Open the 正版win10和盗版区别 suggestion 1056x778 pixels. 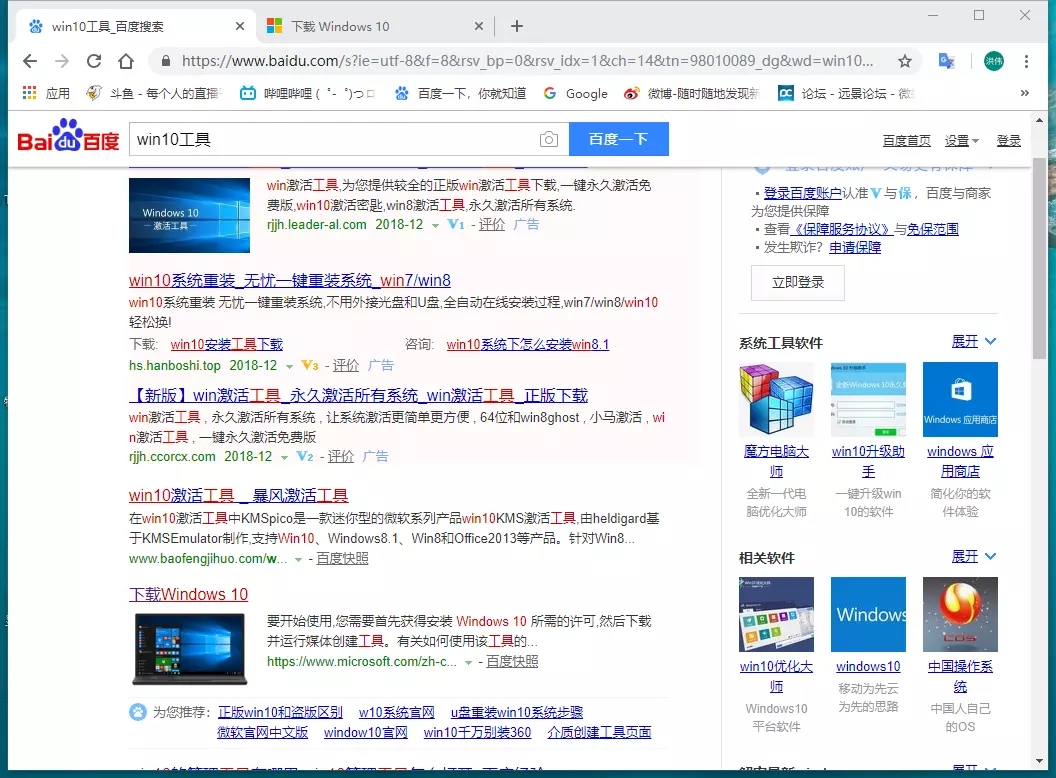280,712
